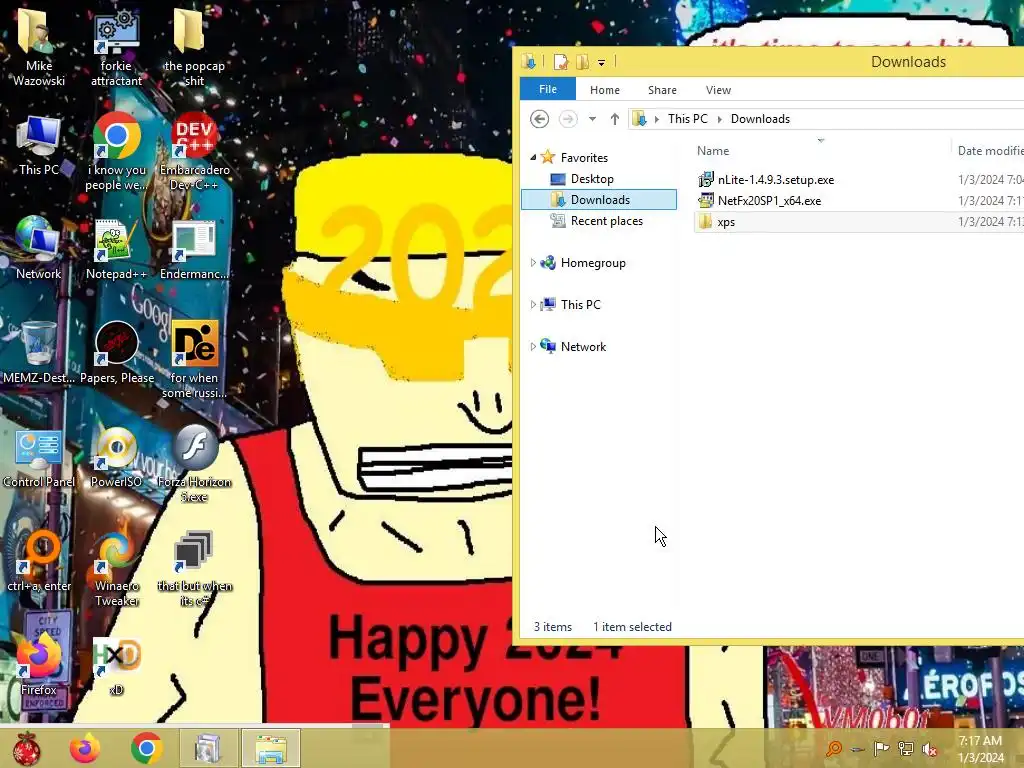Expand the chevron after This PC in address bar

pyautogui.click(x=720, y=119)
